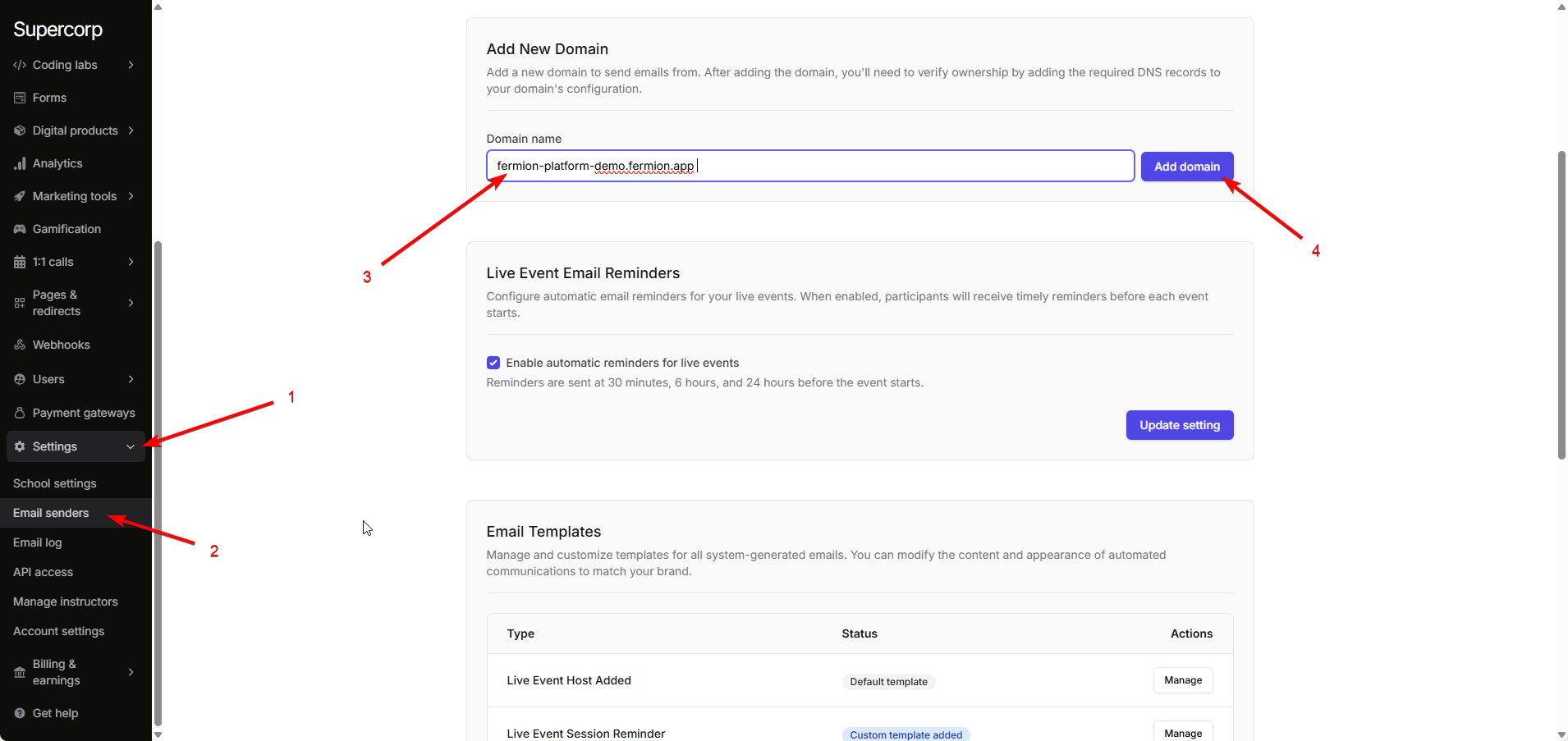This screenshot has width=1568, height=741.
Task: Click the Get help question icon
Action: point(20,713)
